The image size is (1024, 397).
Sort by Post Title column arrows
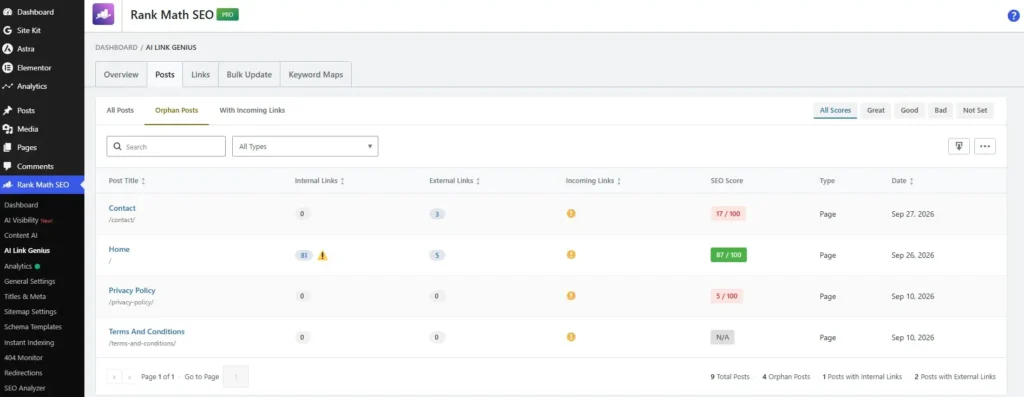[x=143, y=181]
